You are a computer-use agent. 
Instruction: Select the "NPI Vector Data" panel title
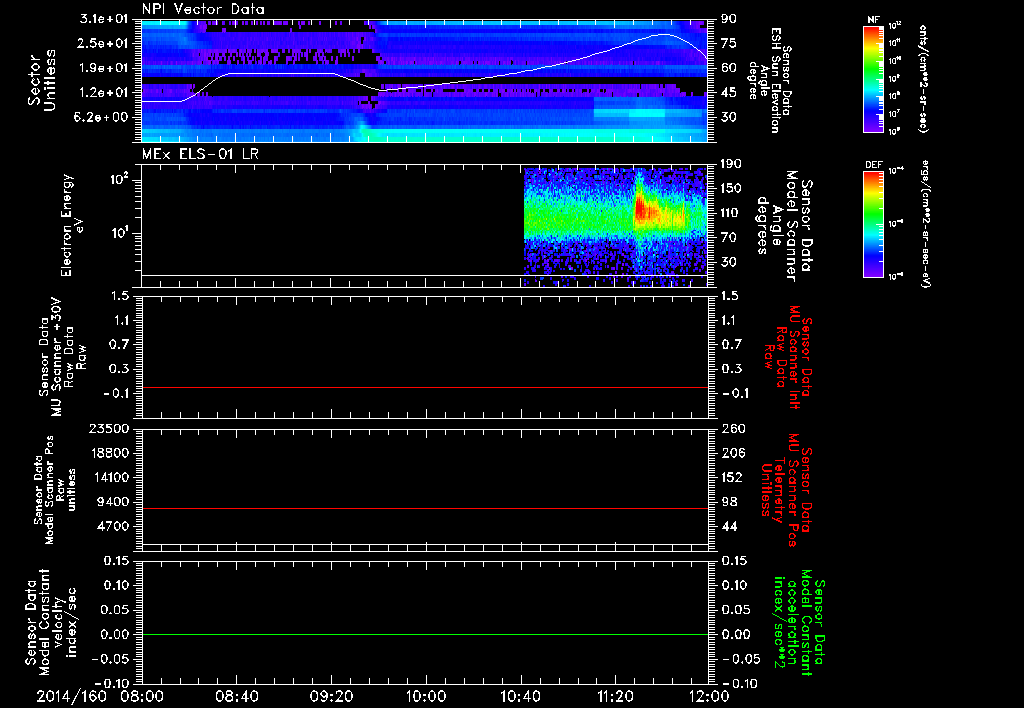203,9
